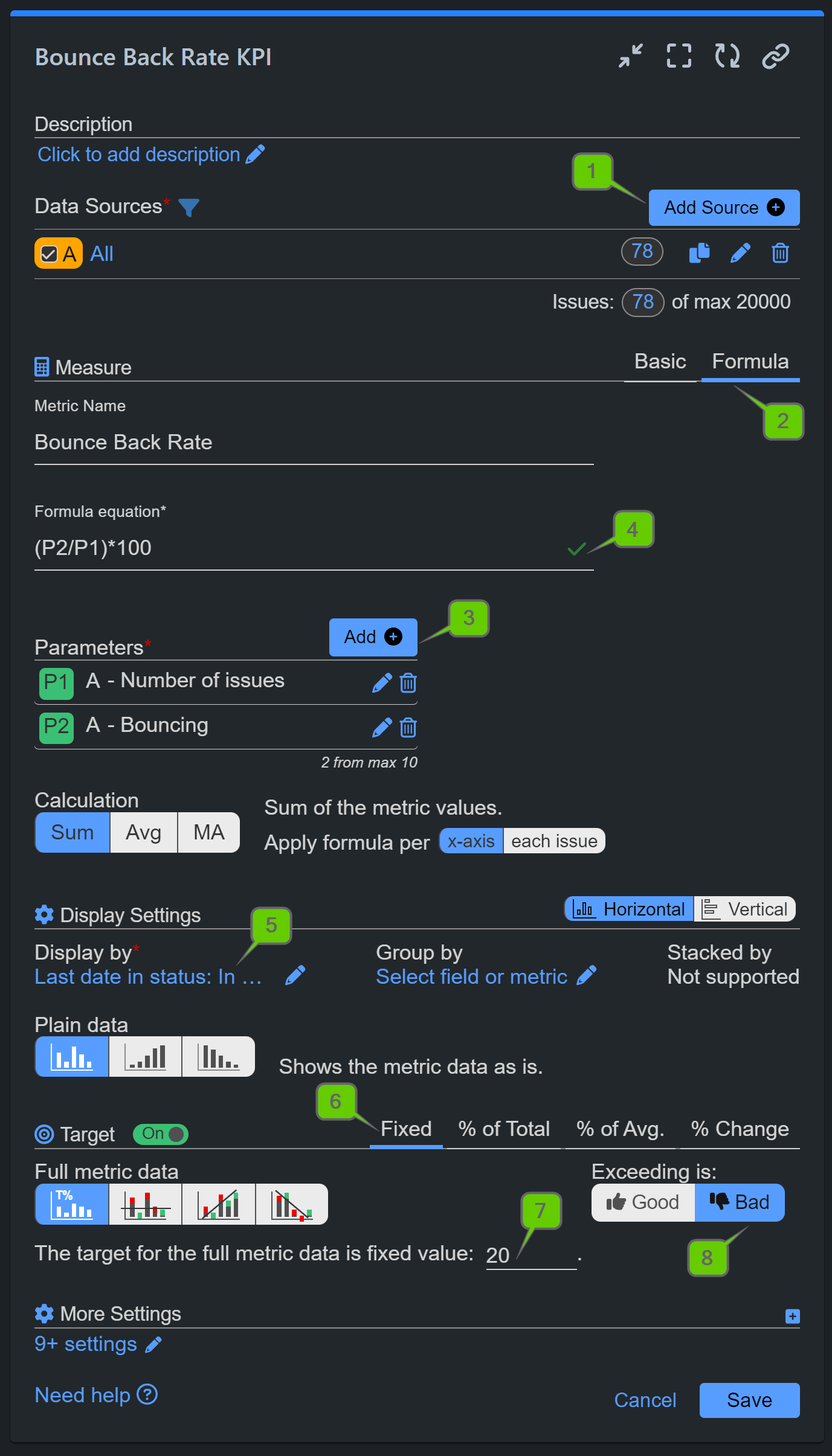832x1456 pixels.
Task: Edit the P2 "A - Bouncing" parameter
Action: [382, 728]
